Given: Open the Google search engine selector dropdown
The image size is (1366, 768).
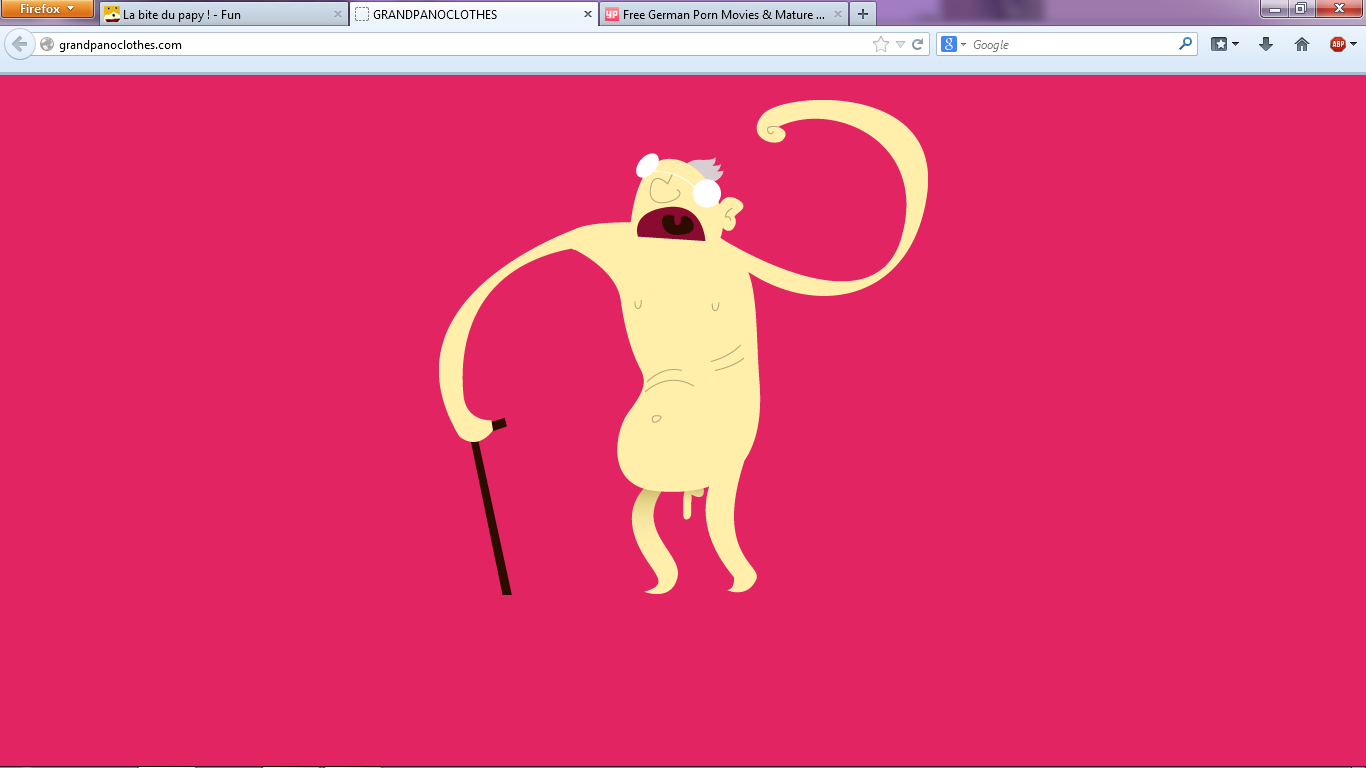Looking at the screenshot, I should coord(954,44).
